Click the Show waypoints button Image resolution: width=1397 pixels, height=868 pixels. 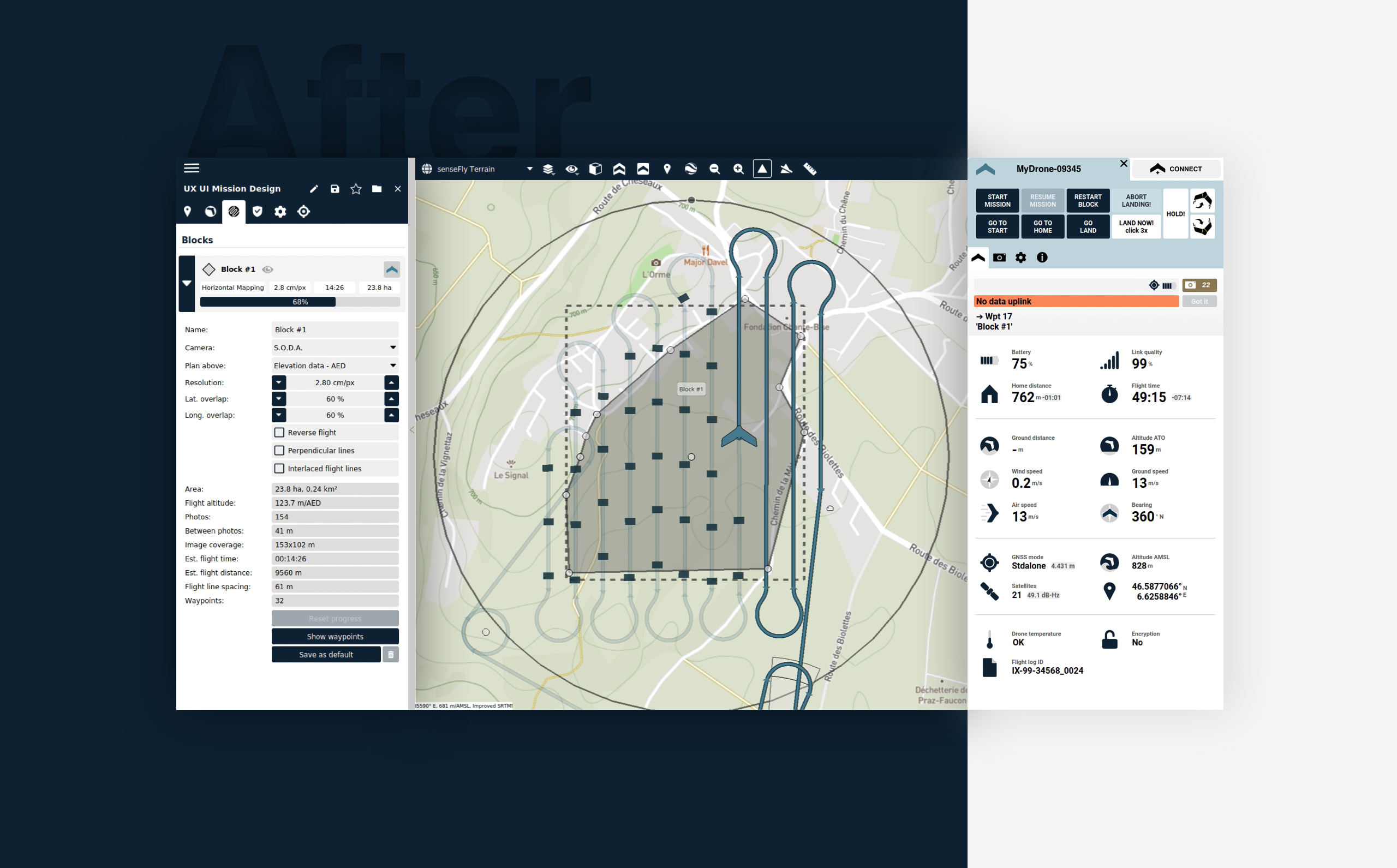pos(335,636)
